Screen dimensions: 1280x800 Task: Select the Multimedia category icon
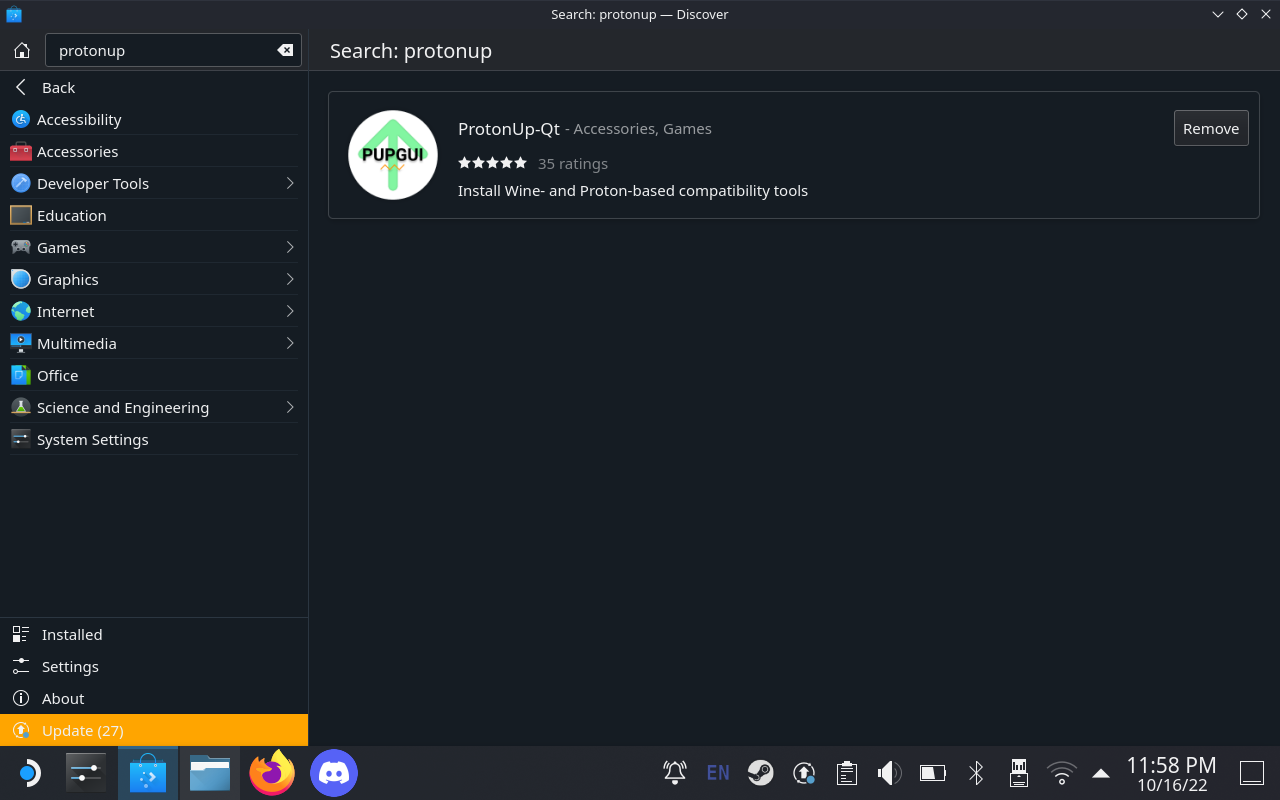(21, 343)
